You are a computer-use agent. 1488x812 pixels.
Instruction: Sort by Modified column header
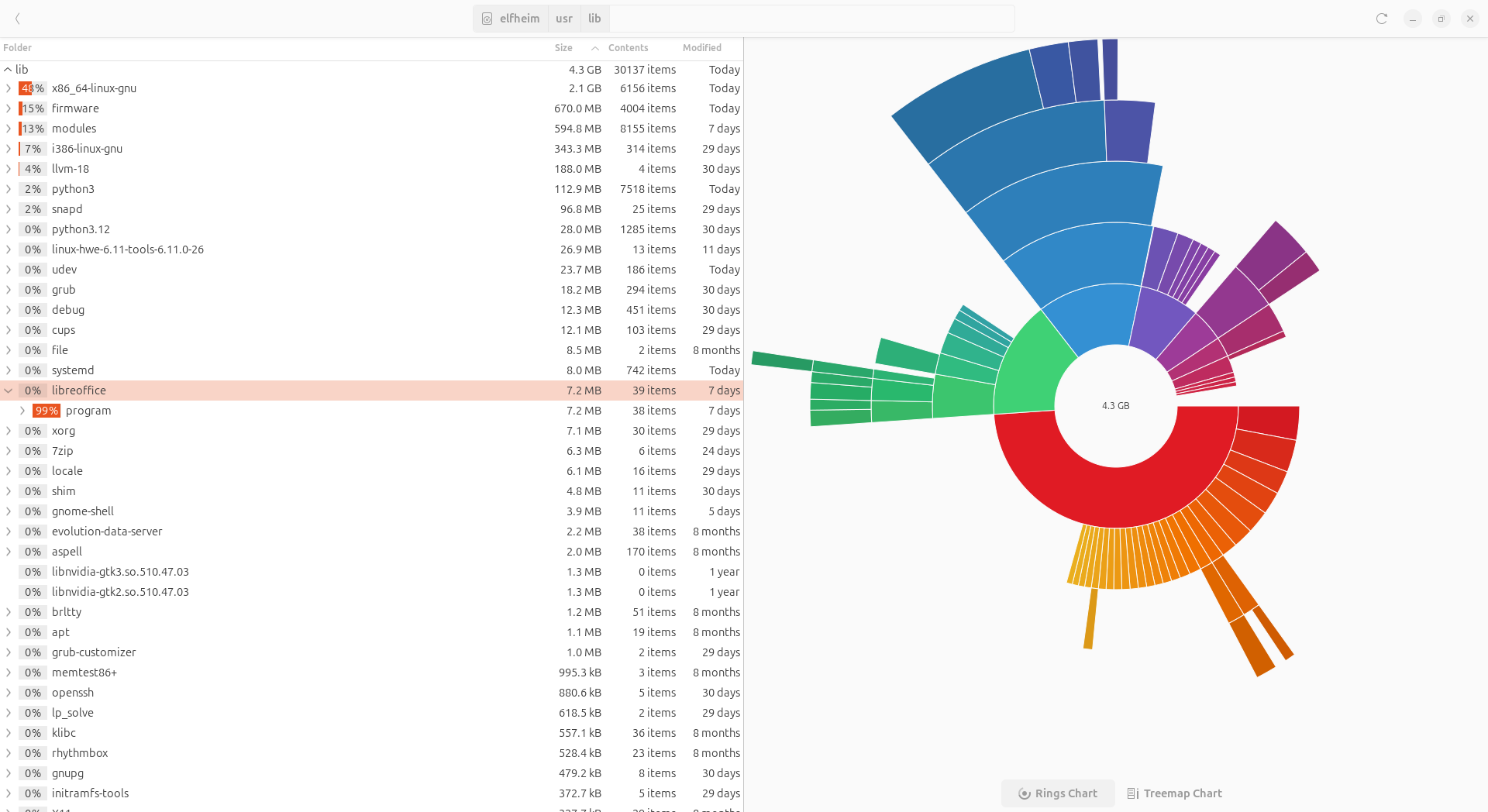point(701,48)
